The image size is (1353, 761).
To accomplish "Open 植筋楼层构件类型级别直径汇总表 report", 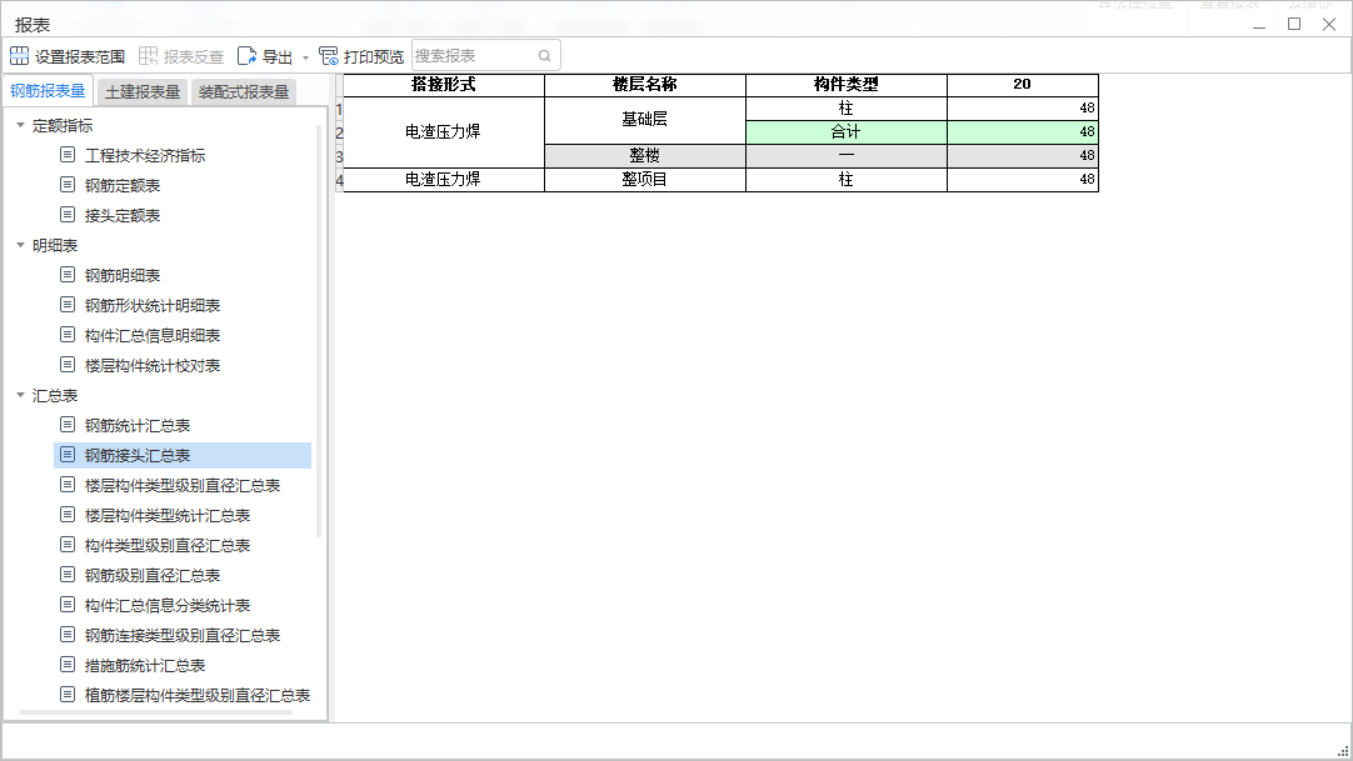I will (198, 696).
